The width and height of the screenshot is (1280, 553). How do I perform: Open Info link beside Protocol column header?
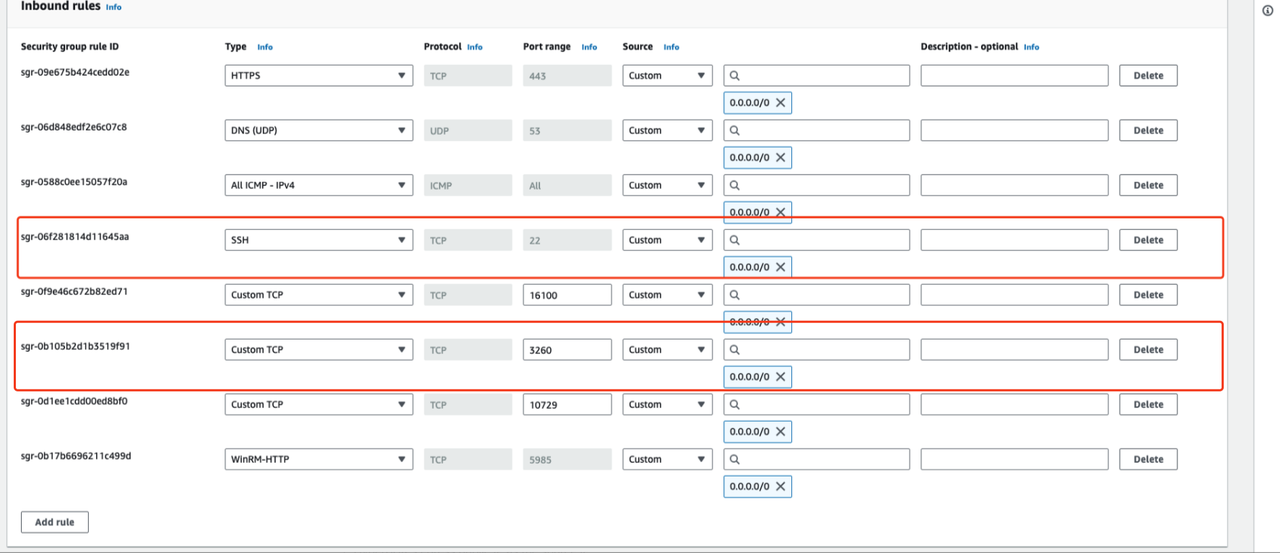475,47
